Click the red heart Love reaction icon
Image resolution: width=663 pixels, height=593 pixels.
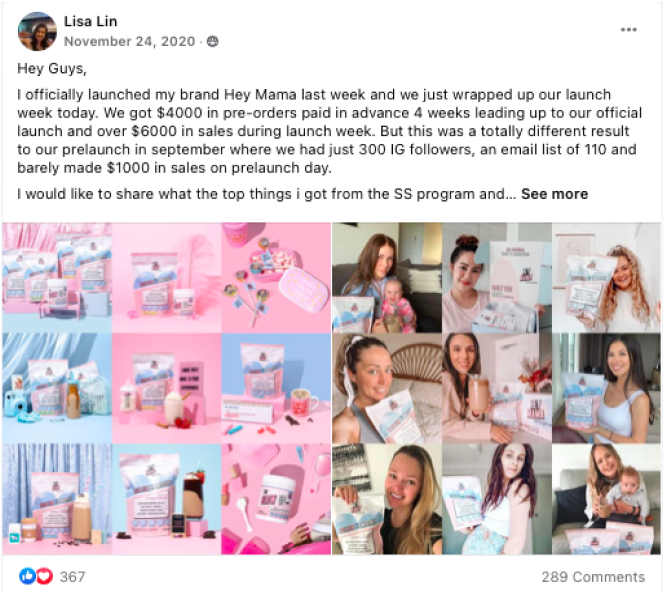[45, 576]
